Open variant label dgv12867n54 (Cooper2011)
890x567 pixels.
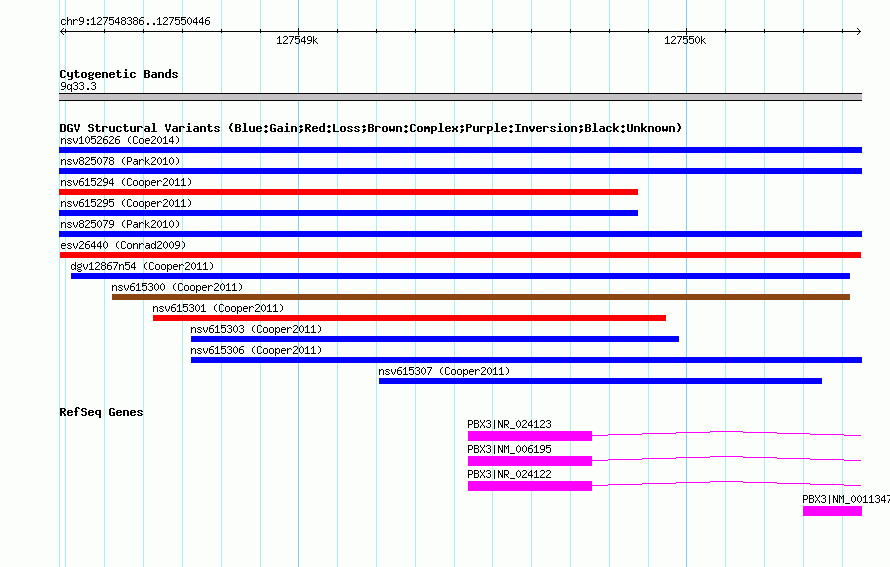click(142, 266)
